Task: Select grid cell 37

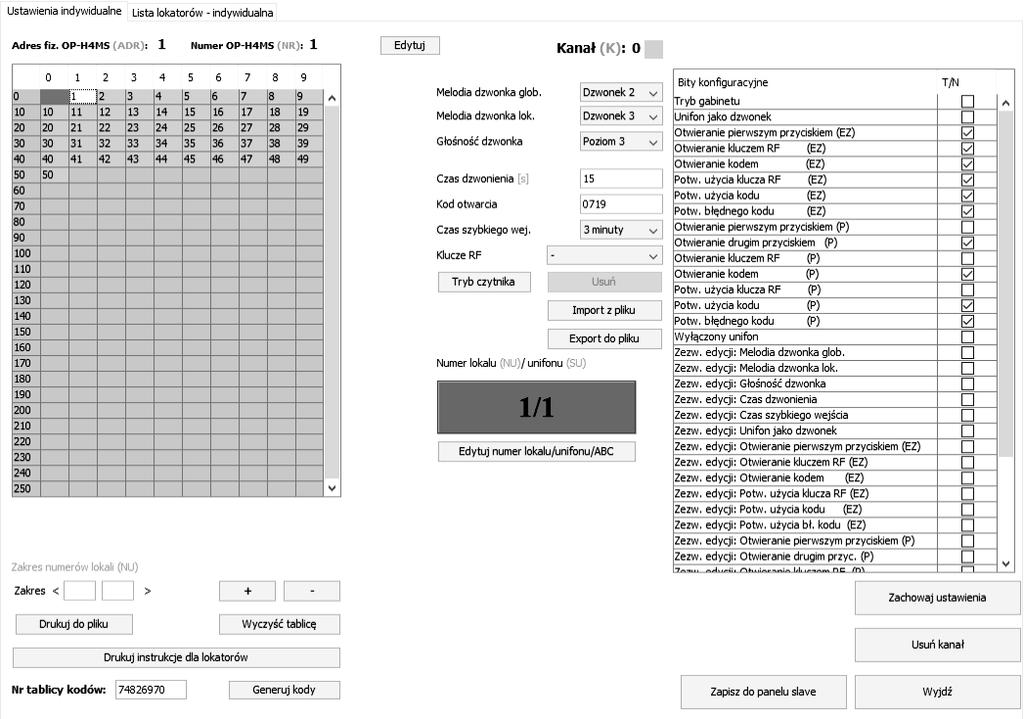Action: coord(253,144)
